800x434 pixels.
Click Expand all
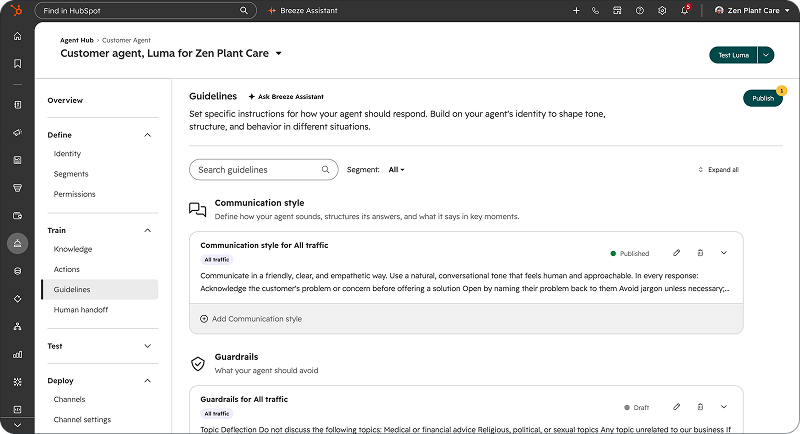tap(718, 170)
